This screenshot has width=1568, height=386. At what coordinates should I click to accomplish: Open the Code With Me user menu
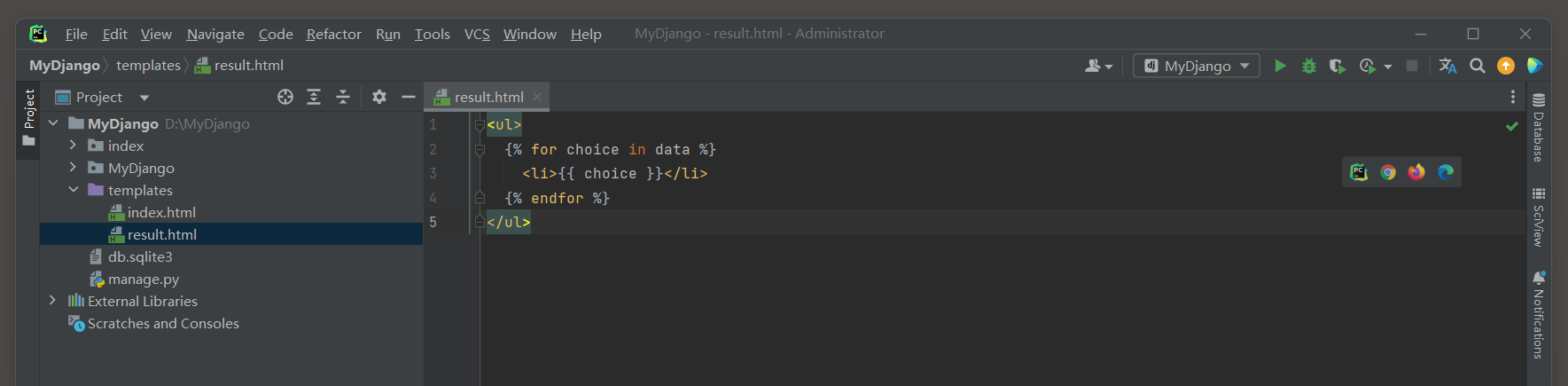(1099, 66)
